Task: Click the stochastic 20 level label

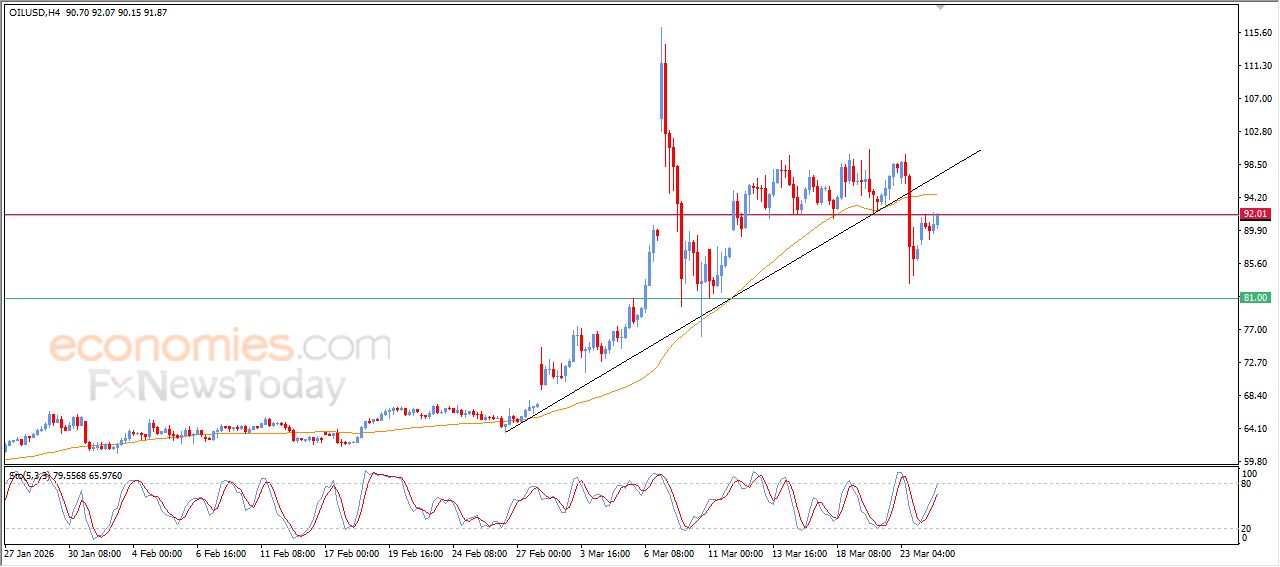Action: click(x=1247, y=528)
